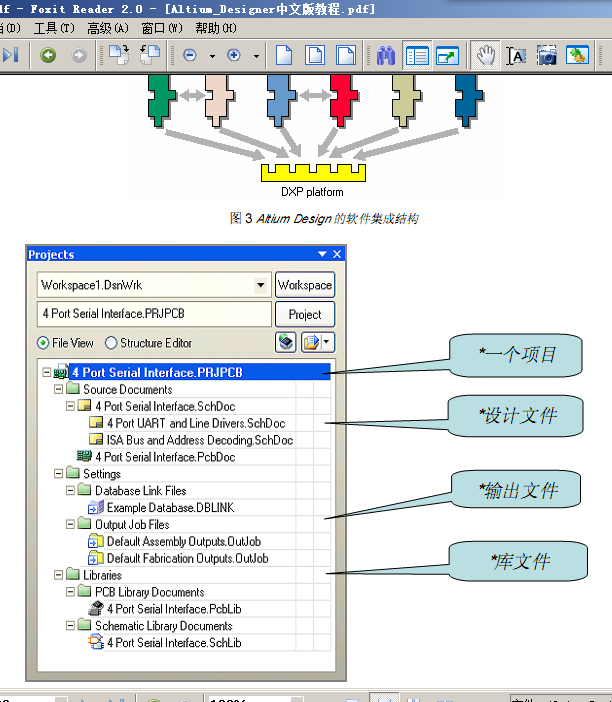Open the 帮助(H) menu

click(x=216, y=29)
